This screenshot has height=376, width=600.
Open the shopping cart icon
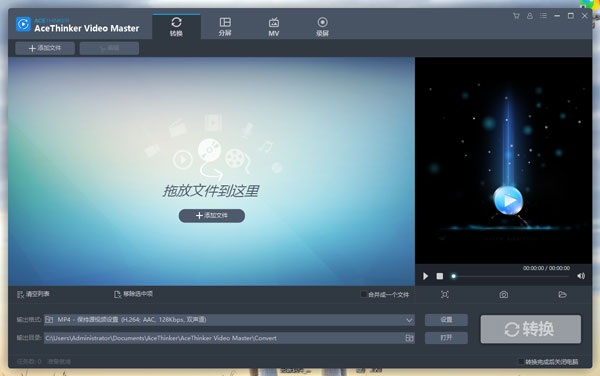(516, 16)
